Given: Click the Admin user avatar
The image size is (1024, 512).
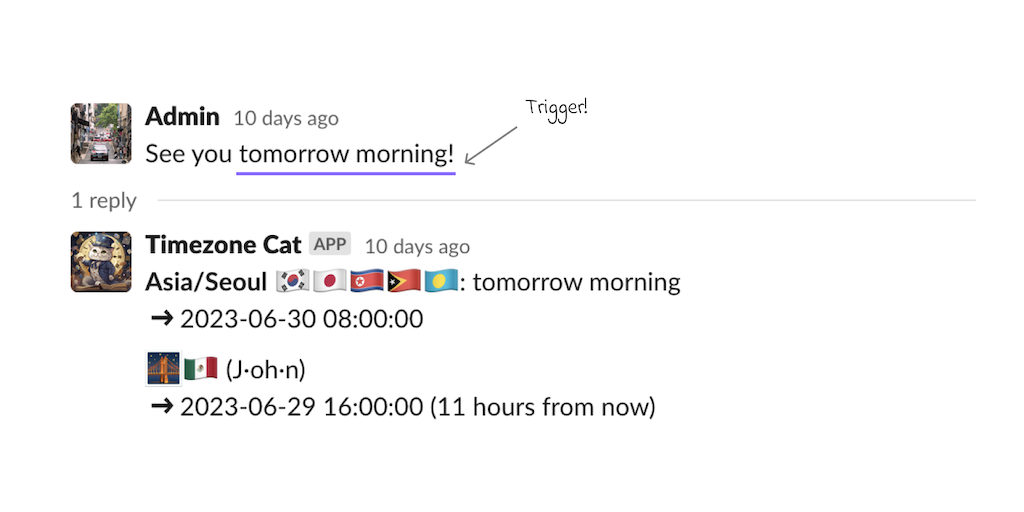Looking at the screenshot, I should point(101,133).
